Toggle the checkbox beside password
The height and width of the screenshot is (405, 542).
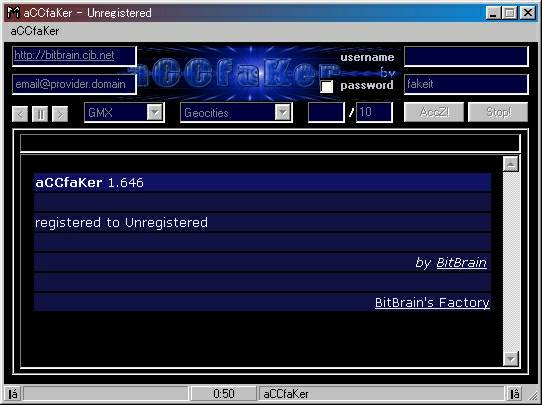(x=326, y=86)
